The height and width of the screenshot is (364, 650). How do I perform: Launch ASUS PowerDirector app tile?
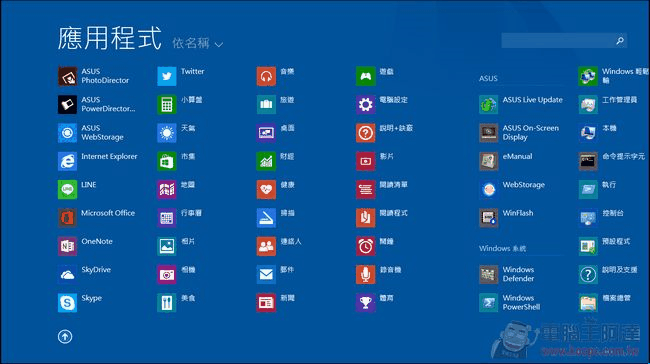tap(97, 104)
